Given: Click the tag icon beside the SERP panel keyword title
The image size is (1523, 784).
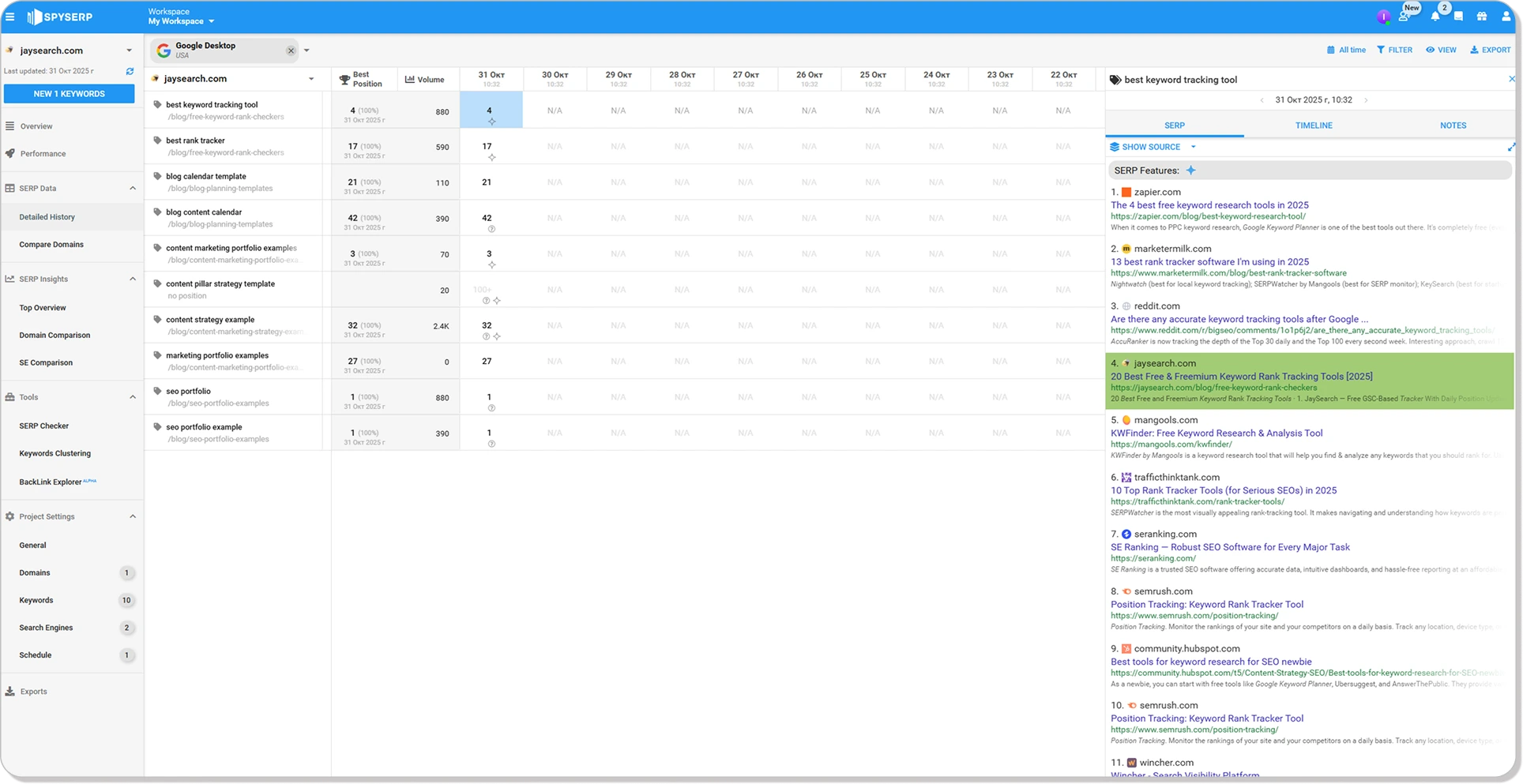Looking at the screenshot, I should coord(1115,80).
